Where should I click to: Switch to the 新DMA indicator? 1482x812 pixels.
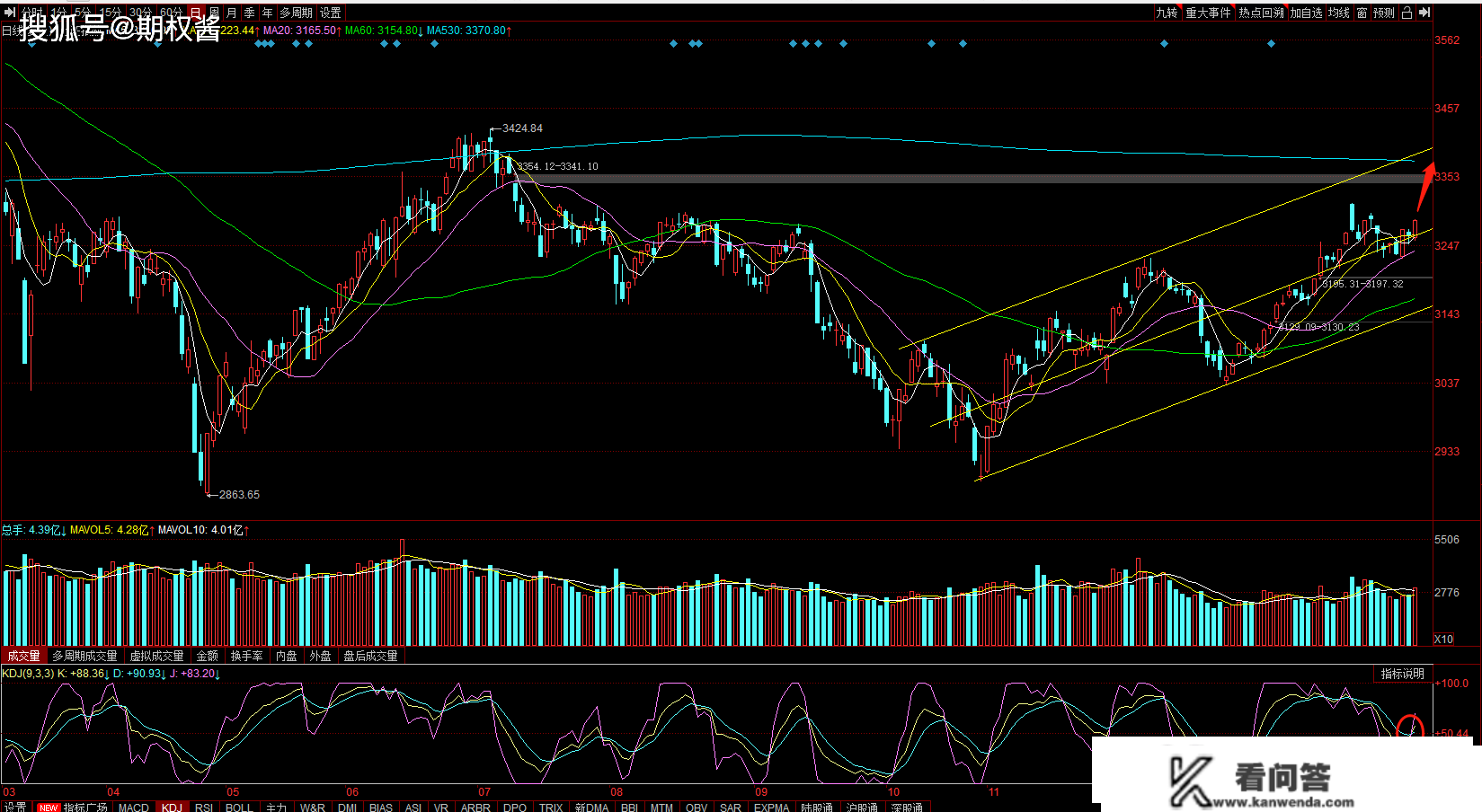pos(591,808)
